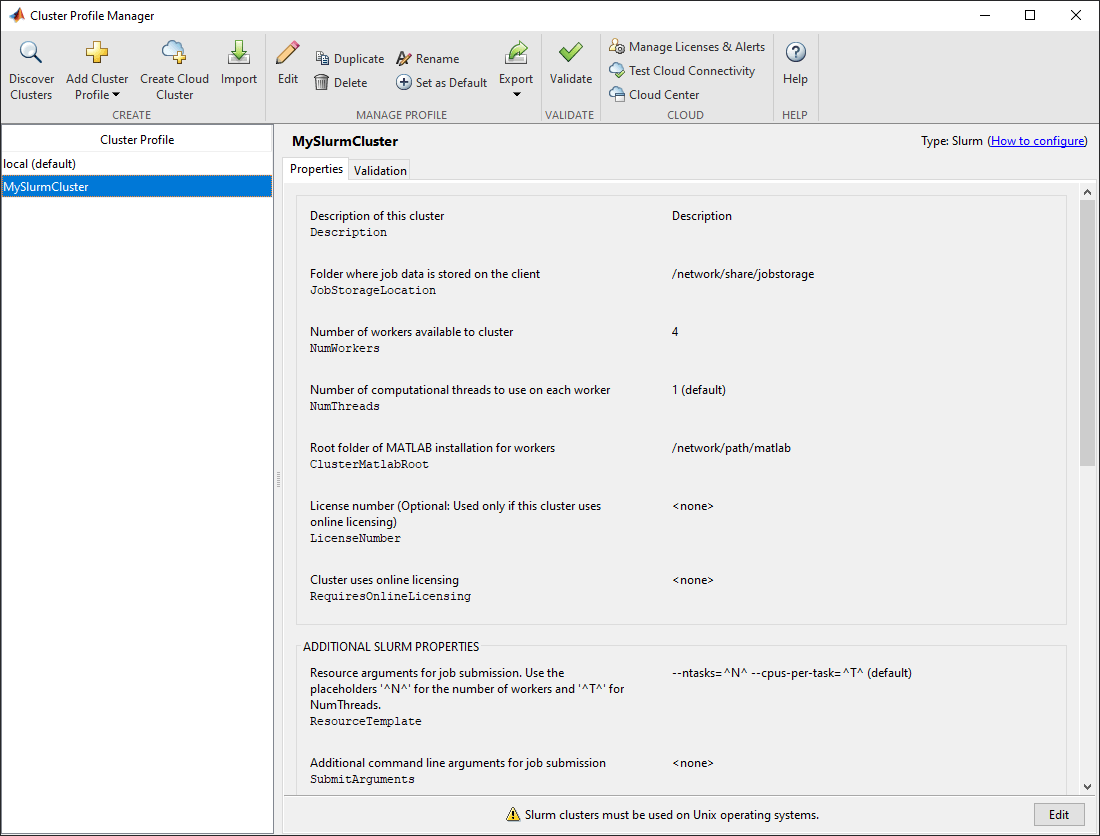The height and width of the screenshot is (836, 1100).
Task: Click the MATLAB logo in title bar
Action: pos(17,15)
